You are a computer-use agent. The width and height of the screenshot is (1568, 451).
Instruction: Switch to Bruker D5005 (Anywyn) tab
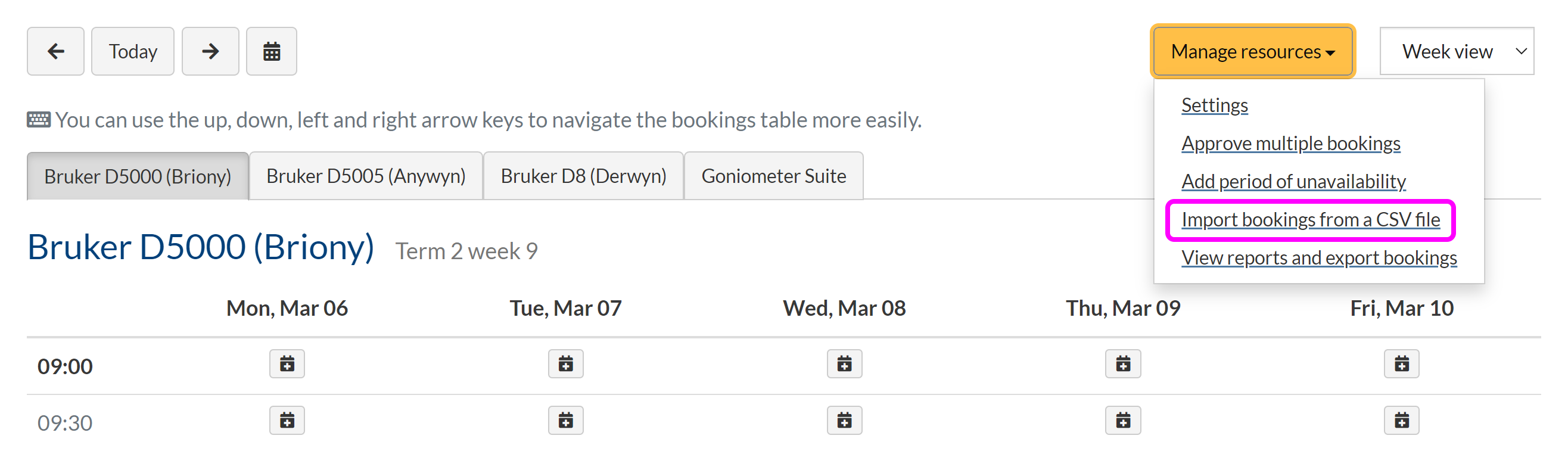click(x=366, y=176)
